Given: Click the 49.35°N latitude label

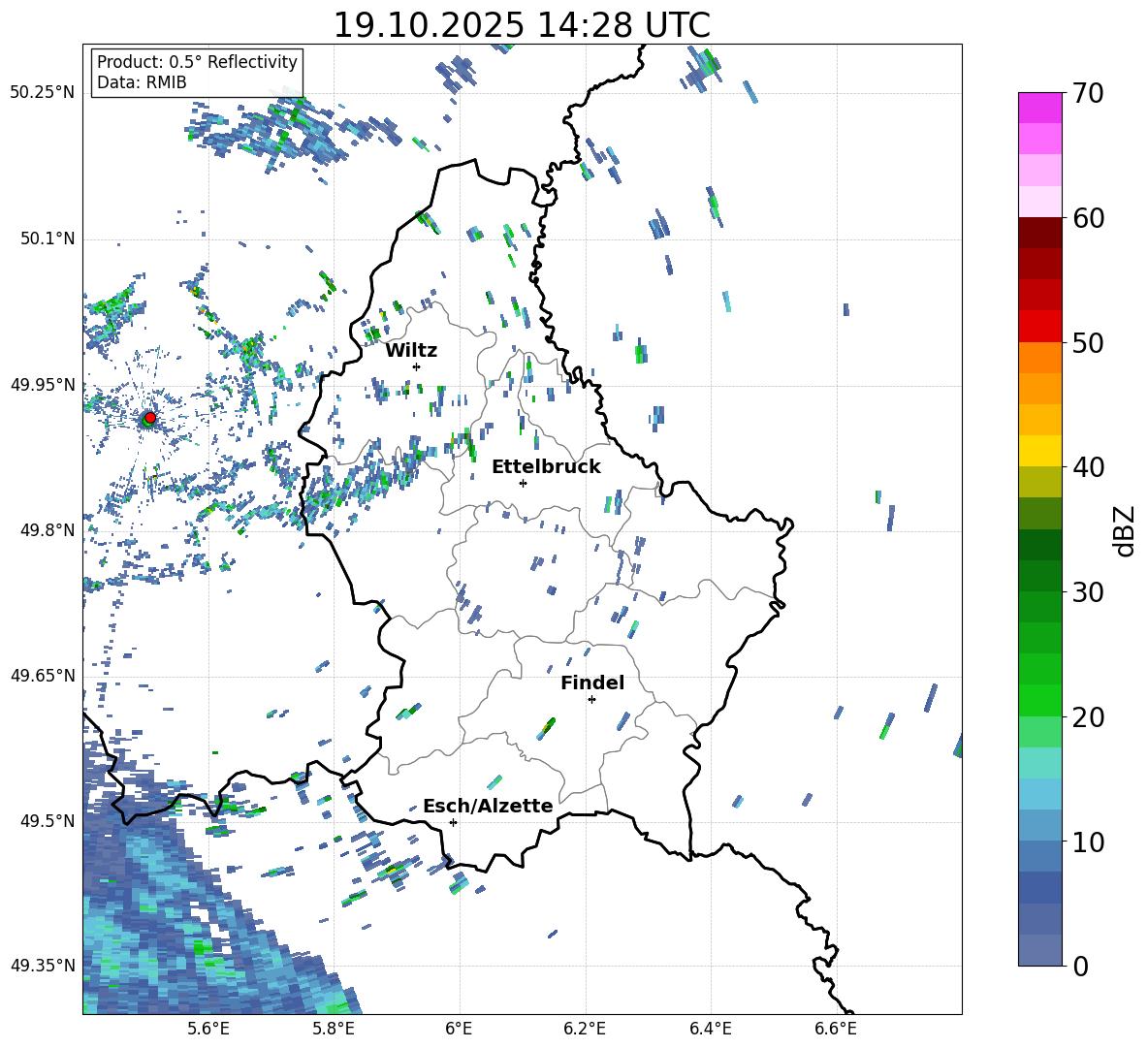Looking at the screenshot, I should click(x=43, y=966).
